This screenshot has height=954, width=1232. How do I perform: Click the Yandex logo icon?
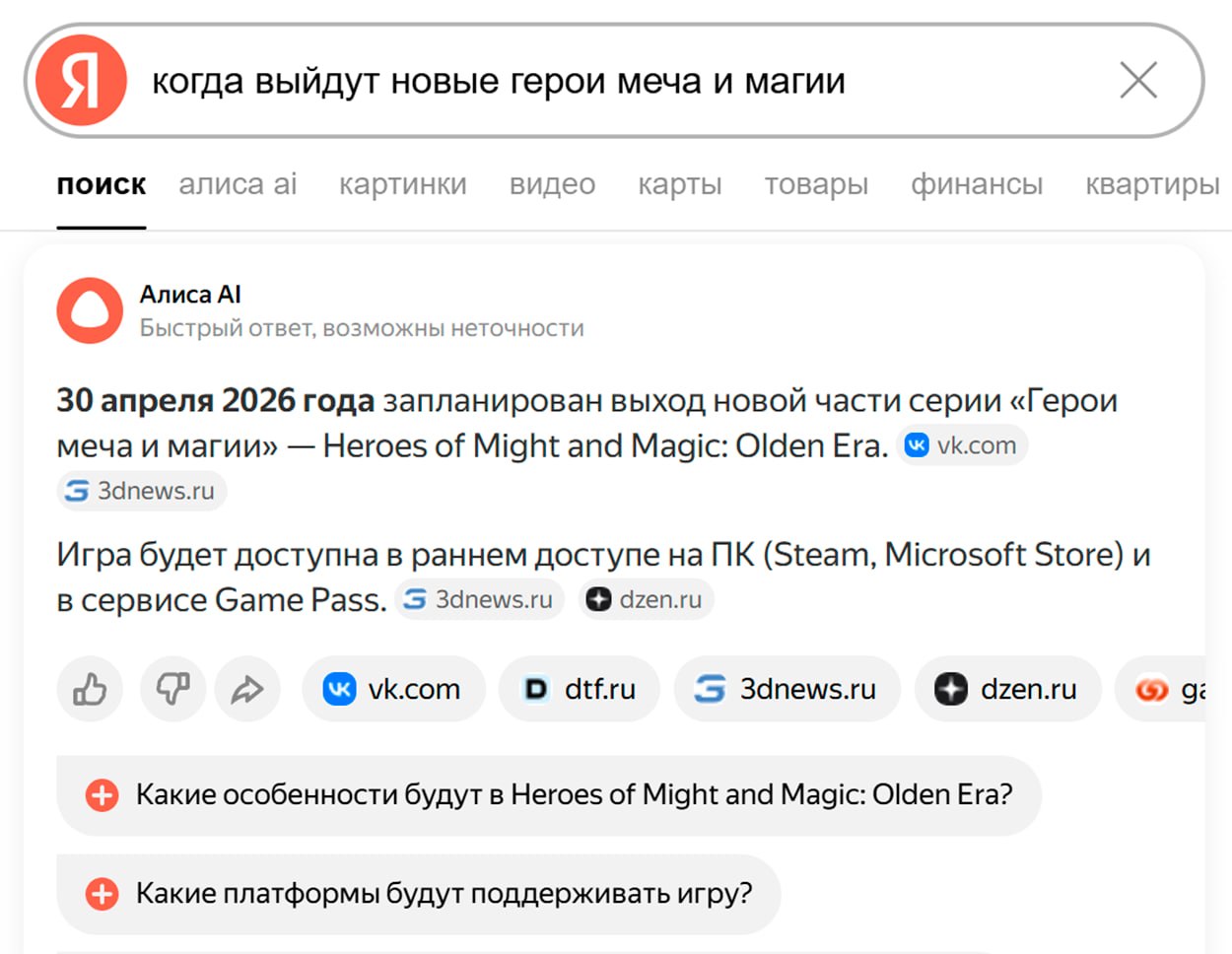click(81, 81)
